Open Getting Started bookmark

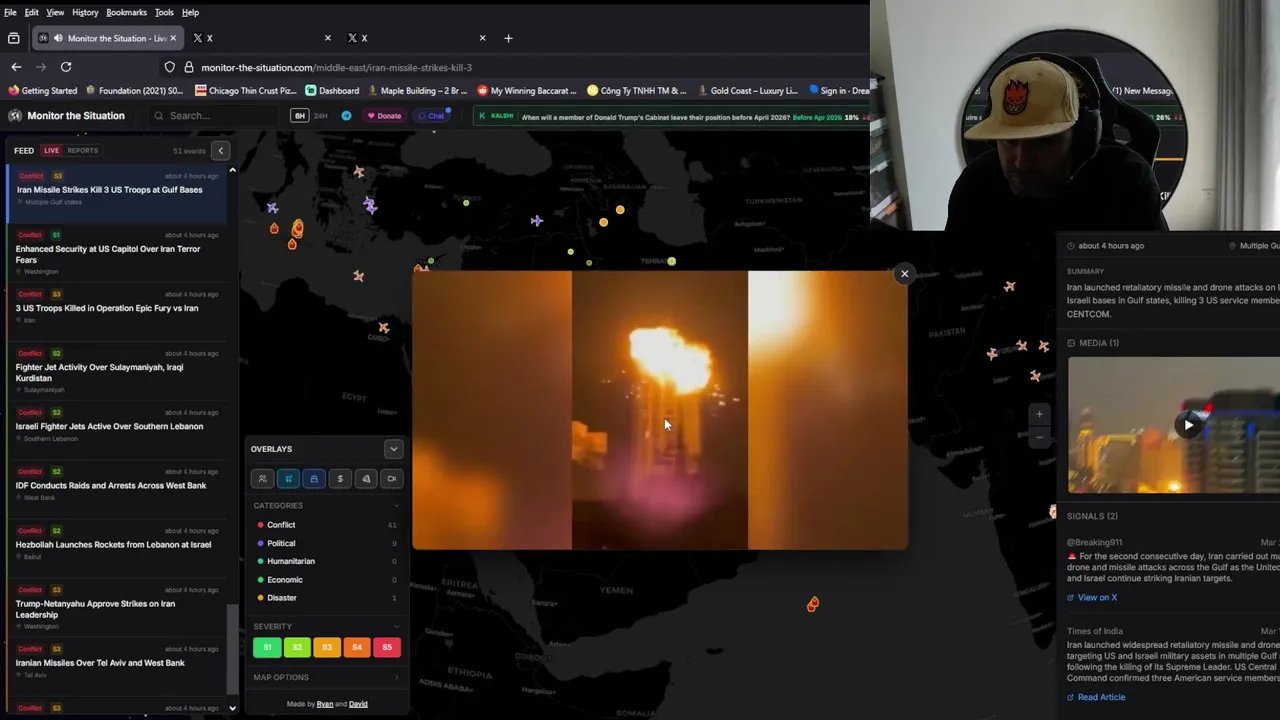[x=42, y=90]
